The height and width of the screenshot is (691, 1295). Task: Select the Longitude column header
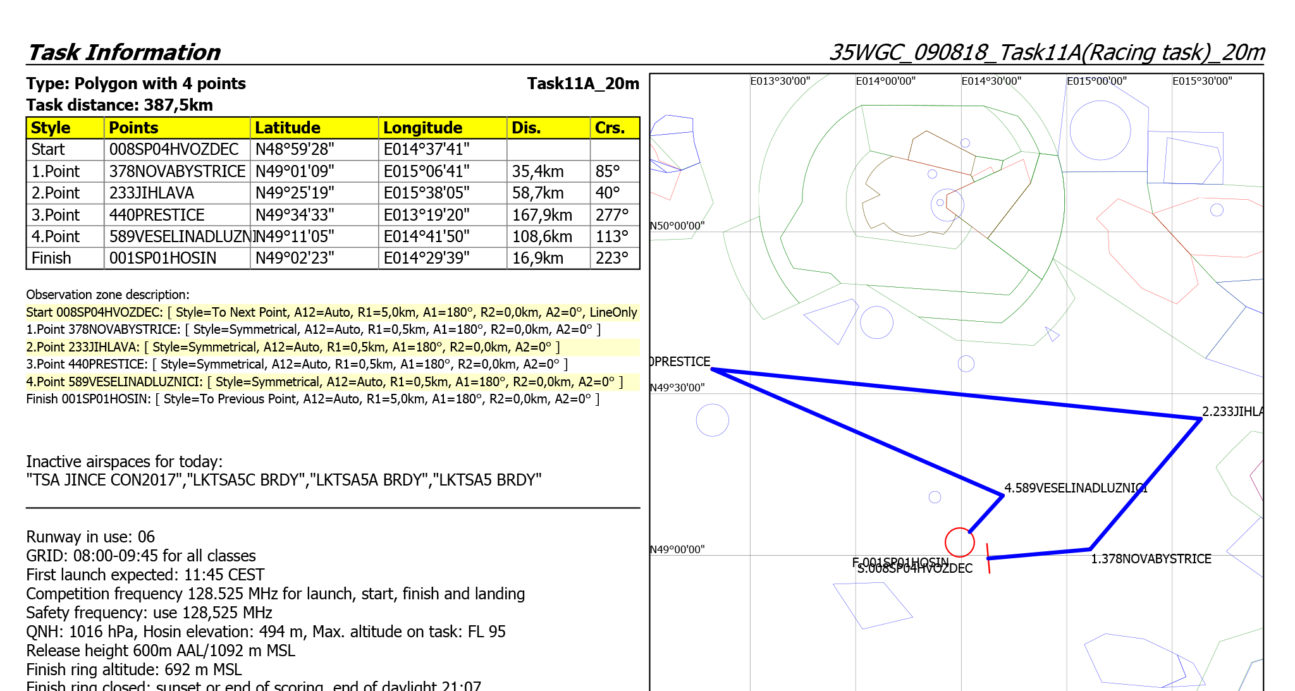point(422,128)
